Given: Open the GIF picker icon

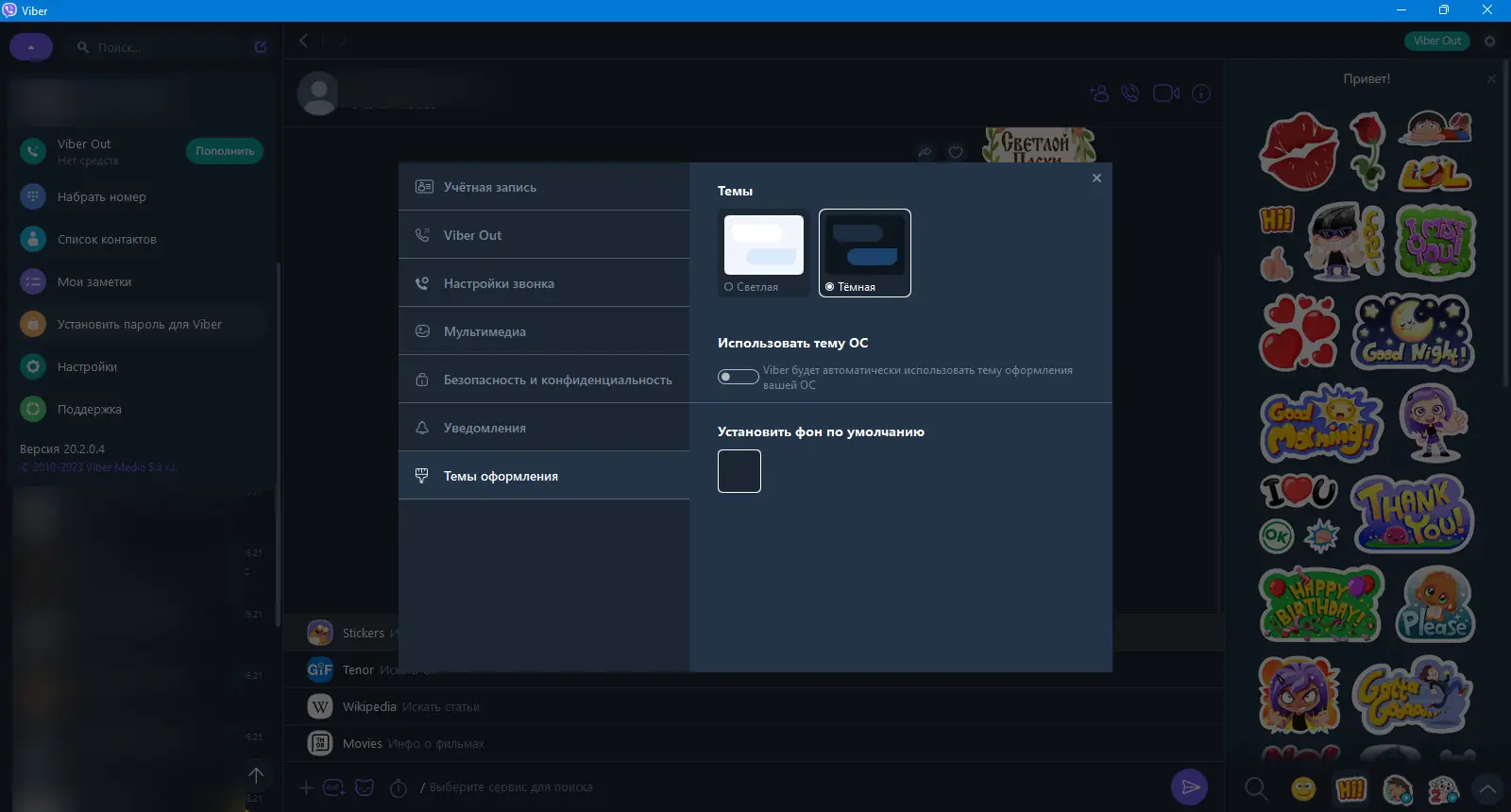Looking at the screenshot, I should [333, 787].
